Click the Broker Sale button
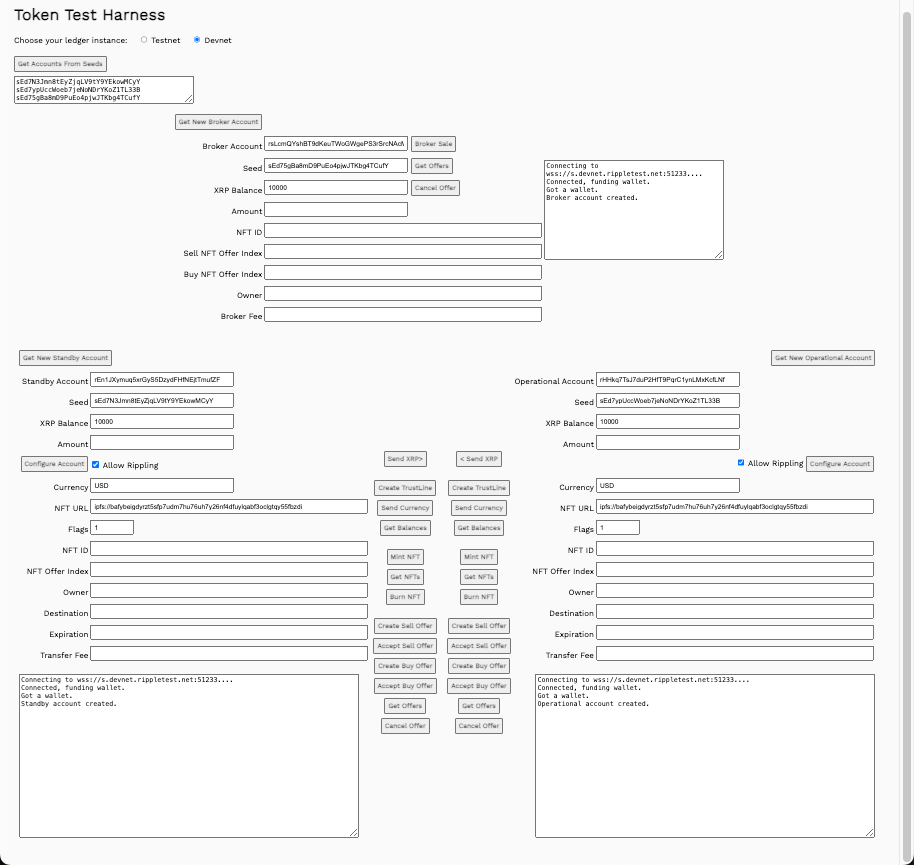 pyautogui.click(x=431, y=143)
